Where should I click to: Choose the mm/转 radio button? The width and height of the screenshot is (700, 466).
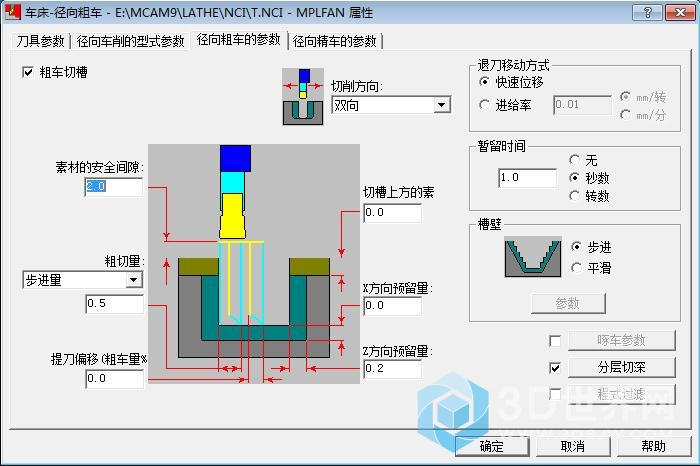pos(625,96)
